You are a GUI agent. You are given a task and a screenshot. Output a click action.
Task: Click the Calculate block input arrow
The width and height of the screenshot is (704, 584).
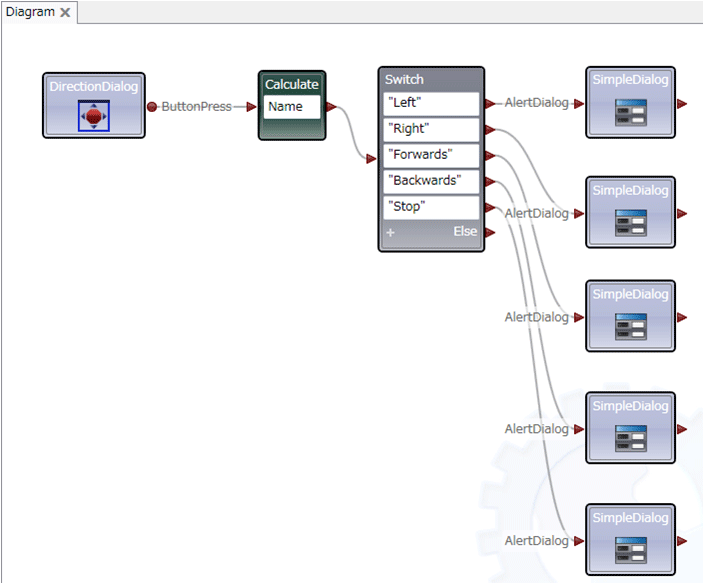251,107
